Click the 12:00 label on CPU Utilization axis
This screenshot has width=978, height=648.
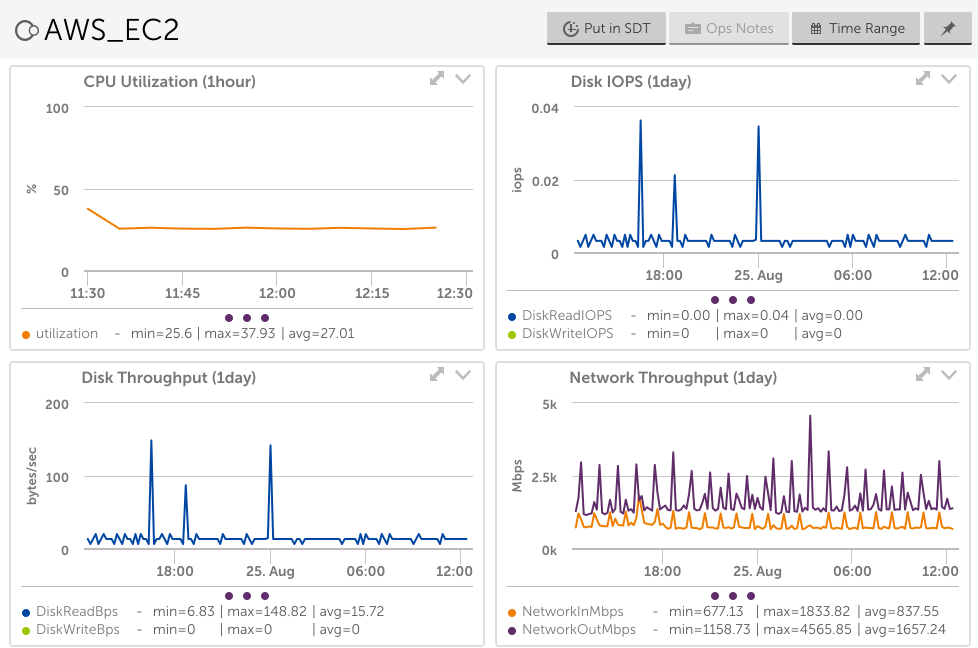(277, 293)
